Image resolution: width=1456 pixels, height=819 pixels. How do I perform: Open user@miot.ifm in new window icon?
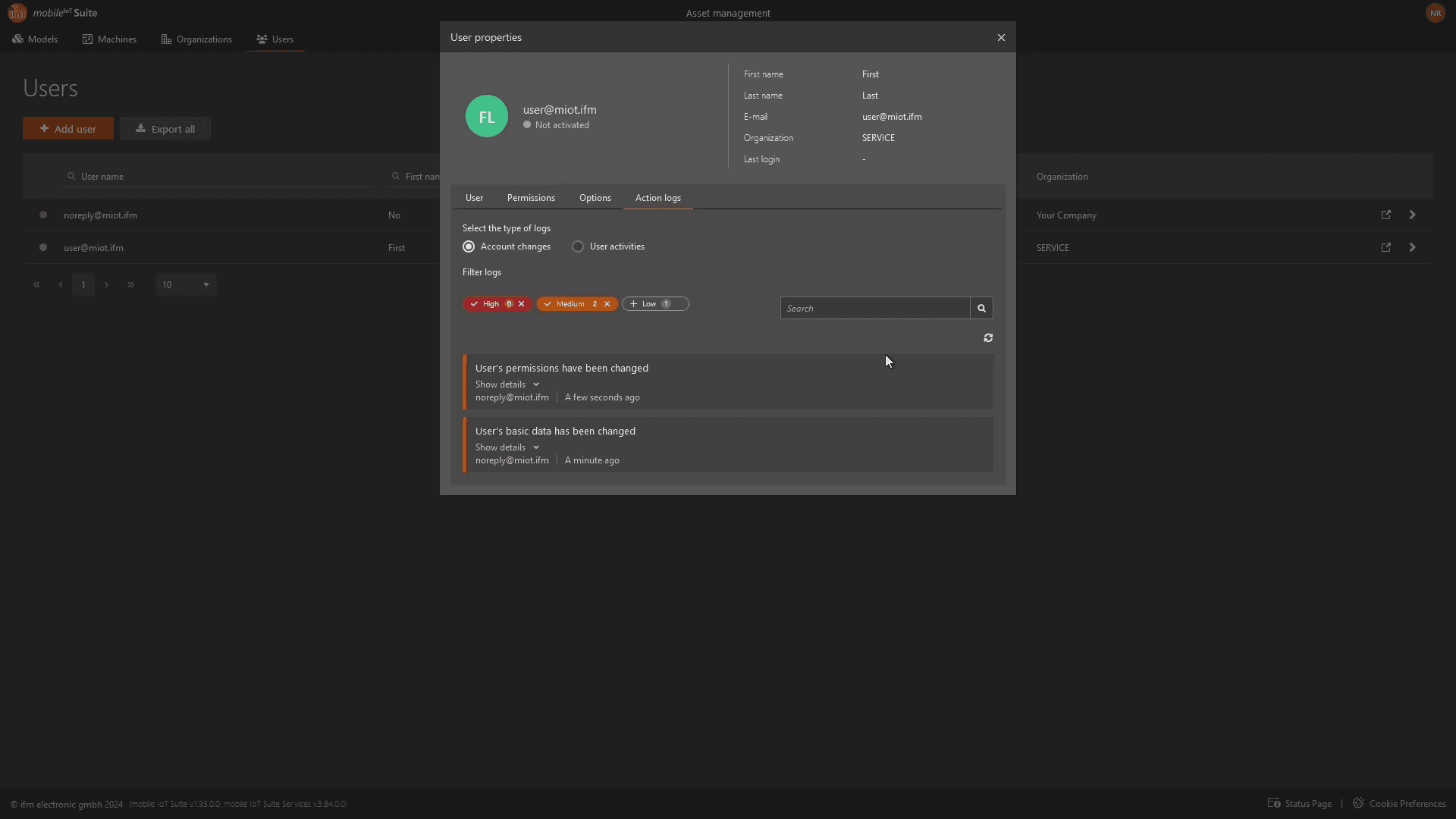1386,248
